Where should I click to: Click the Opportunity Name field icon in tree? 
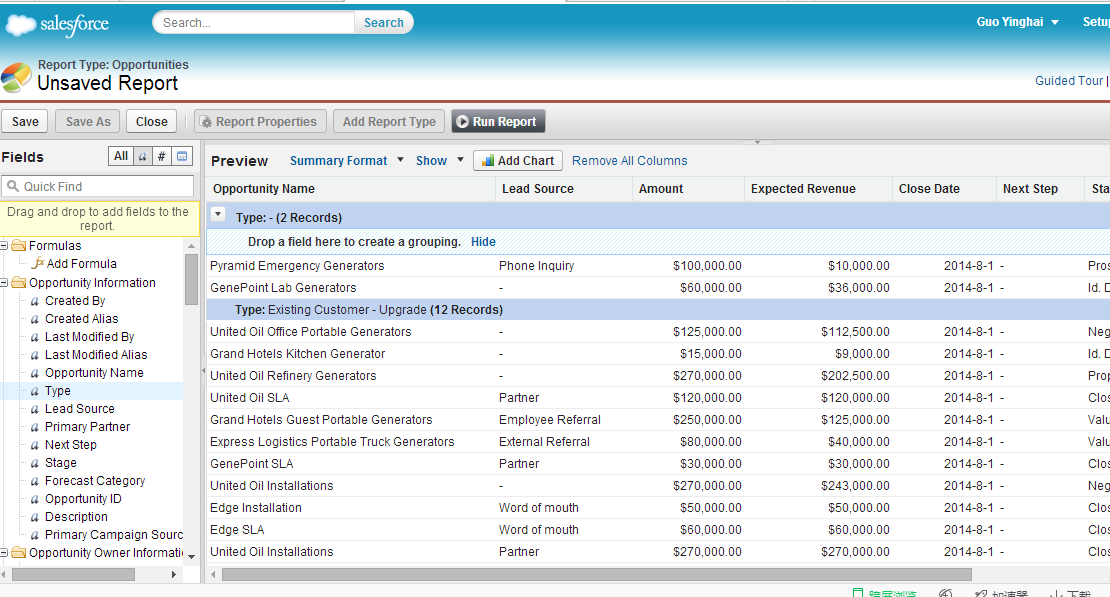35,373
